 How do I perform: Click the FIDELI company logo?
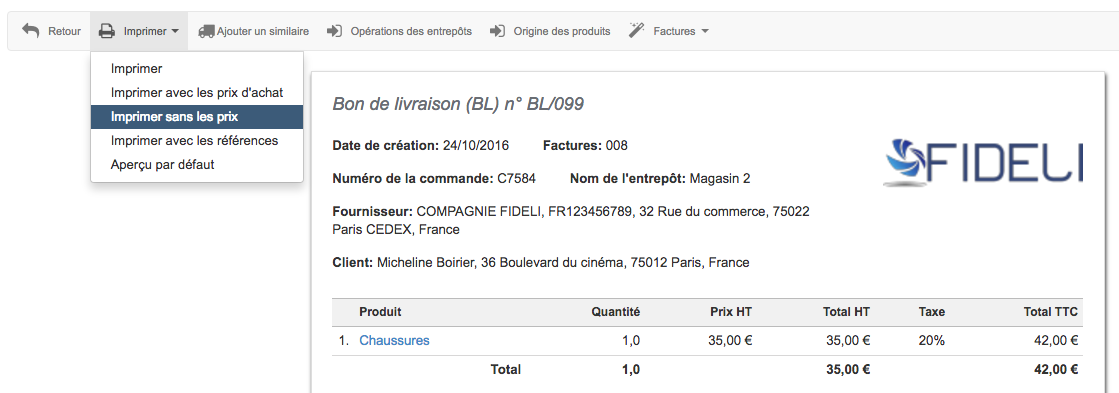point(983,163)
